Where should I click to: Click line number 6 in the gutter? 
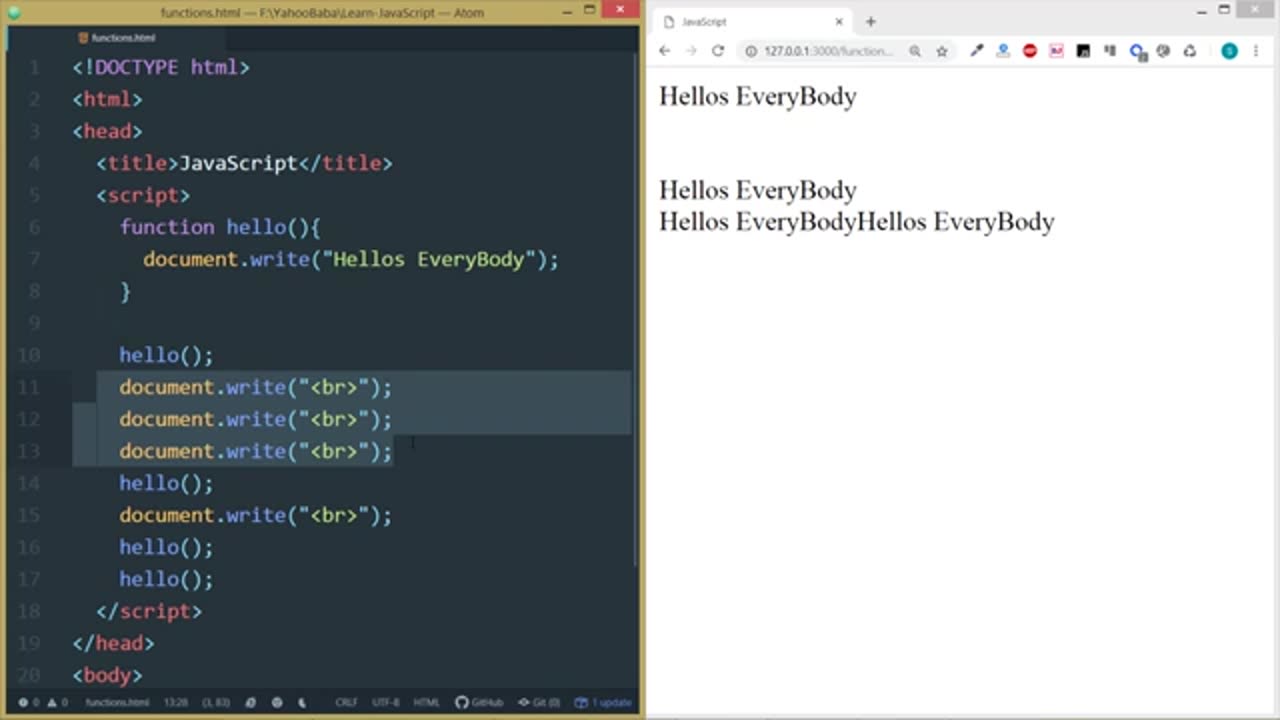[35, 227]
